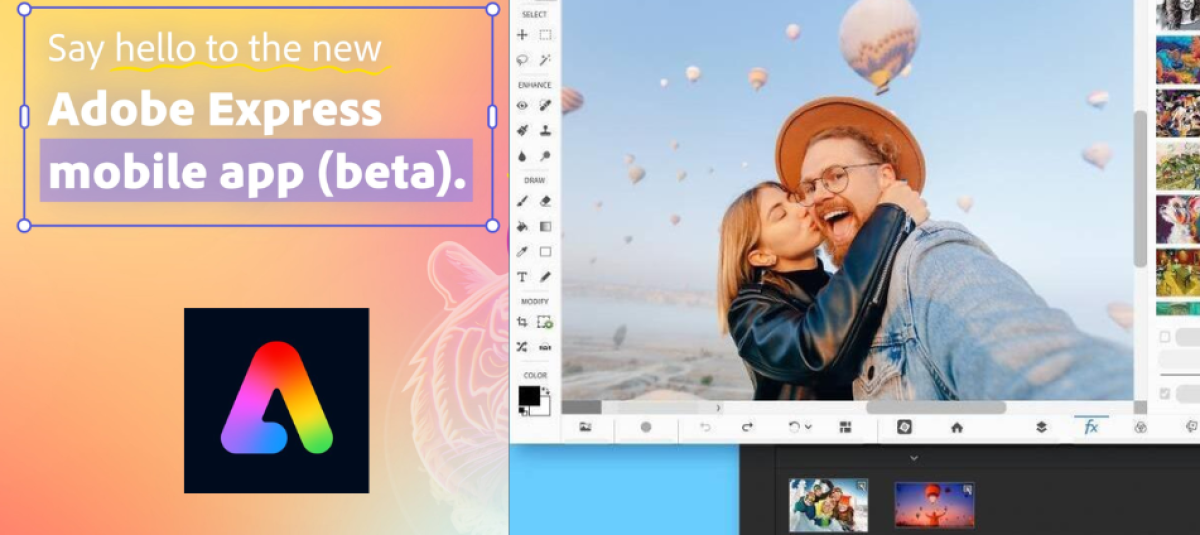Viewport: 1200px width, 535px height.
Task: Open the Home screen icon
Action: point(957,427)
